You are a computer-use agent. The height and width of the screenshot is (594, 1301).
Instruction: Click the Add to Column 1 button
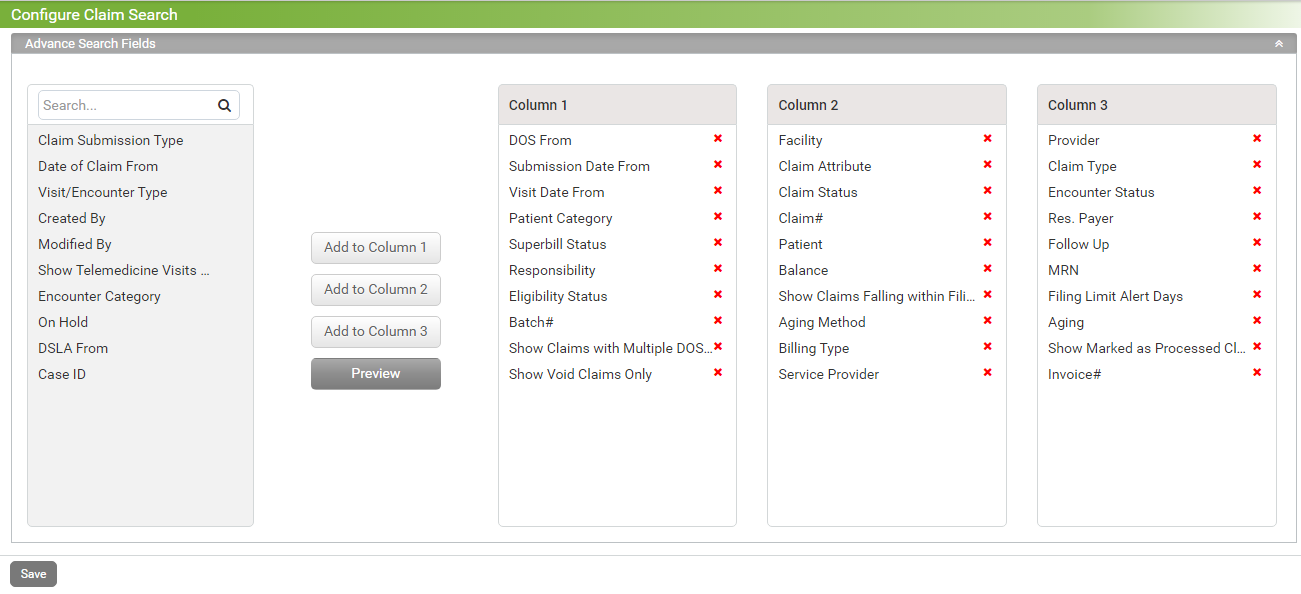coord(375,247)
